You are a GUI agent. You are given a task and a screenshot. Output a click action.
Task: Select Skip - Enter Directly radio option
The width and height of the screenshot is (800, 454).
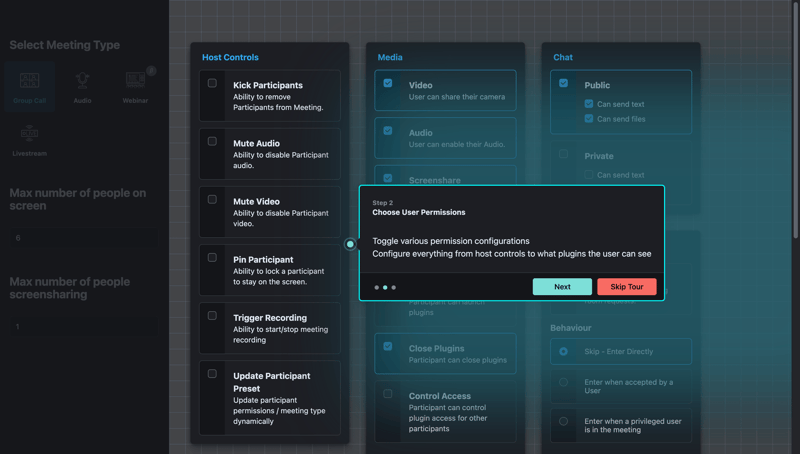[563, 351]
